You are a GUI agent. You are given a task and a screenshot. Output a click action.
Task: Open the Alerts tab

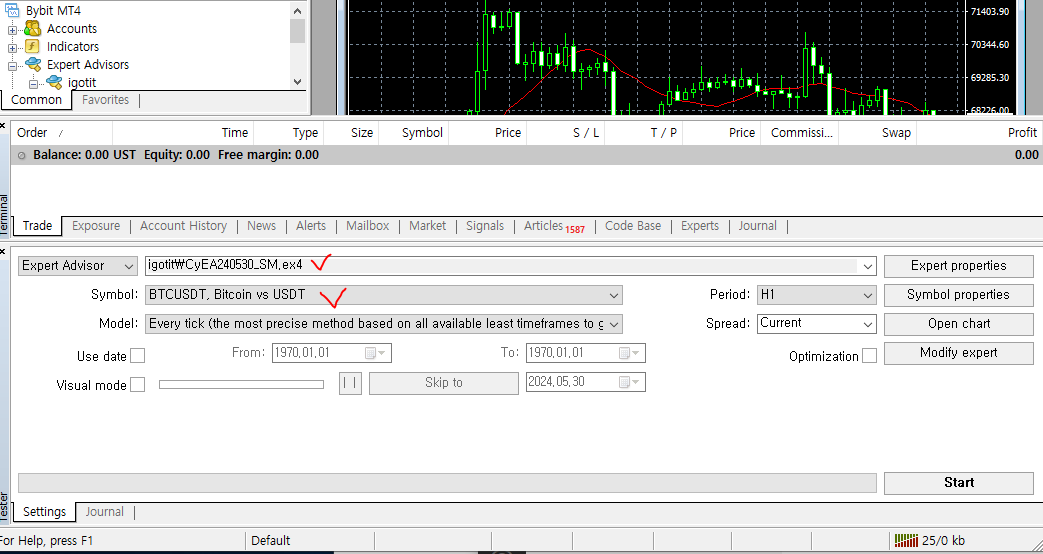(x=311, y=225)
